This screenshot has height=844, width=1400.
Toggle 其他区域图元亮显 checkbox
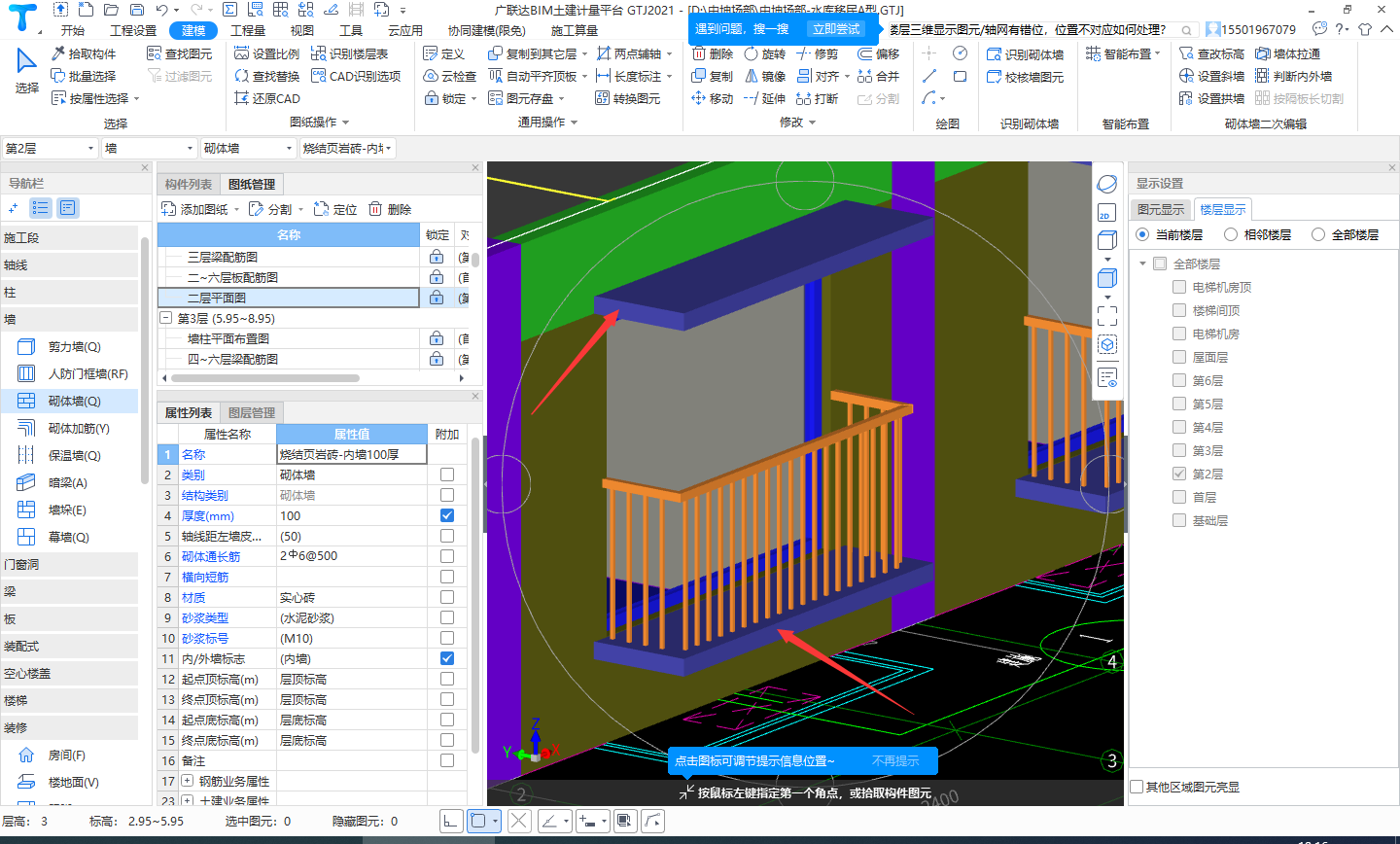[x=1137, y=787]
